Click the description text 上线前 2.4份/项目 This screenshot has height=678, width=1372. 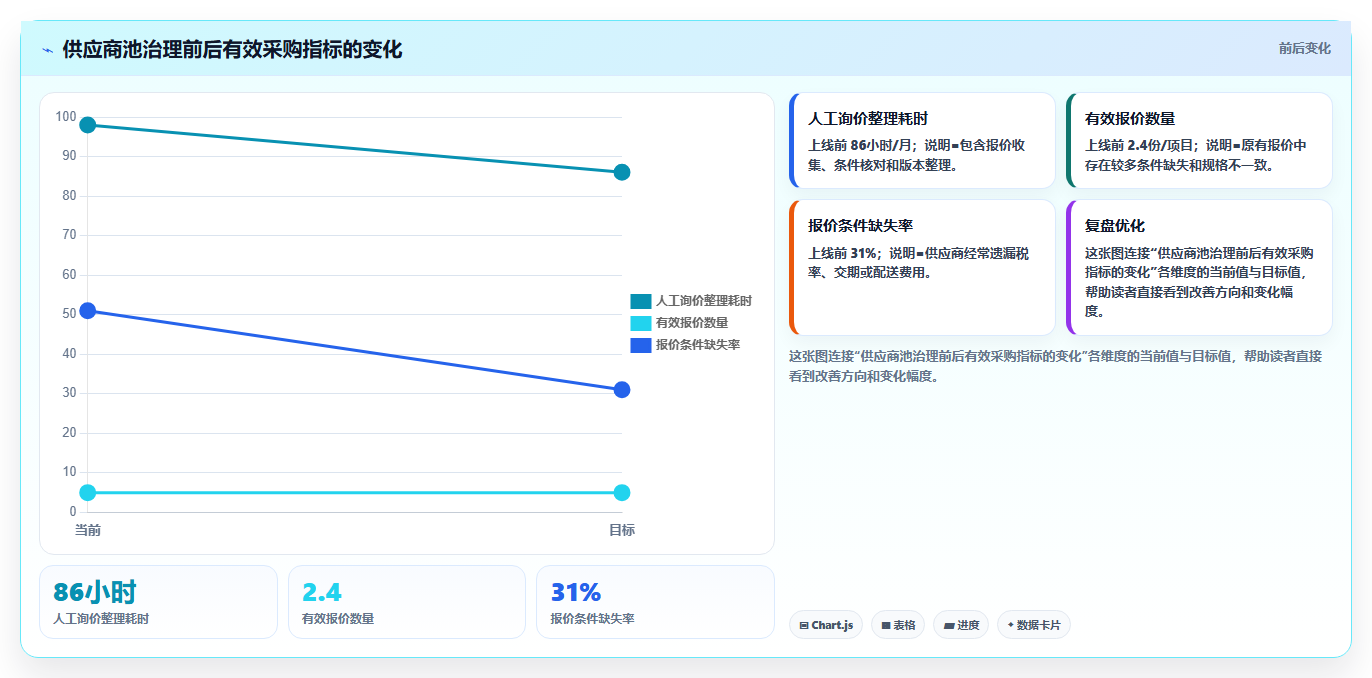[x=1140, y=145]
